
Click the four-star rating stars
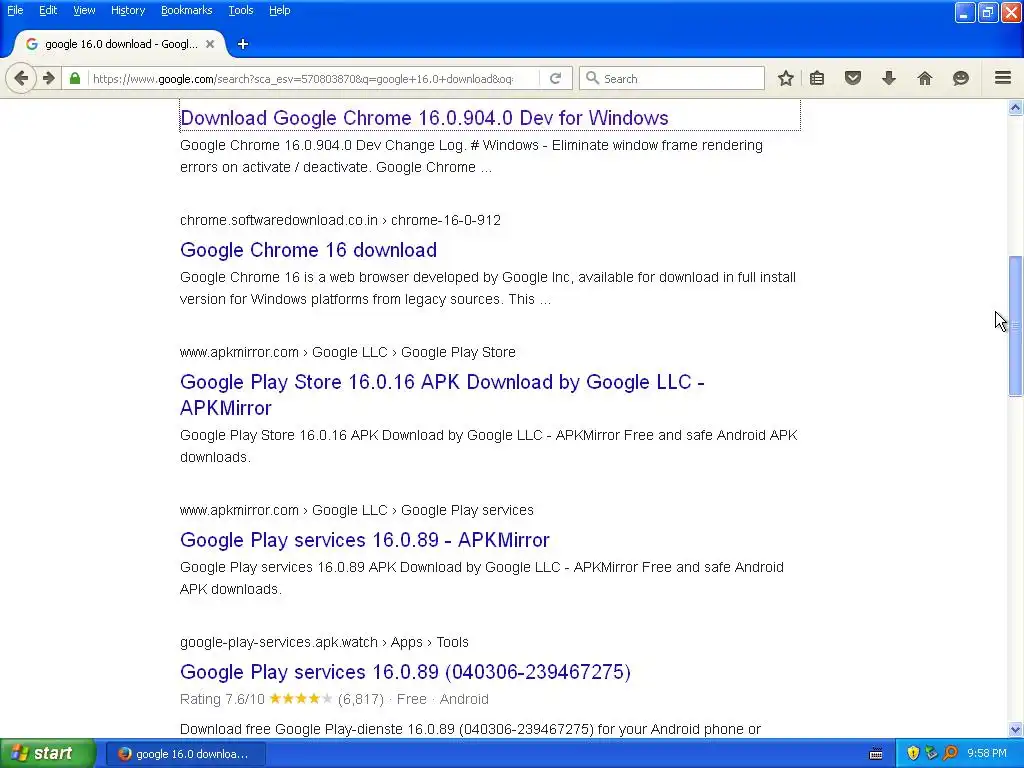pos(301,698)
